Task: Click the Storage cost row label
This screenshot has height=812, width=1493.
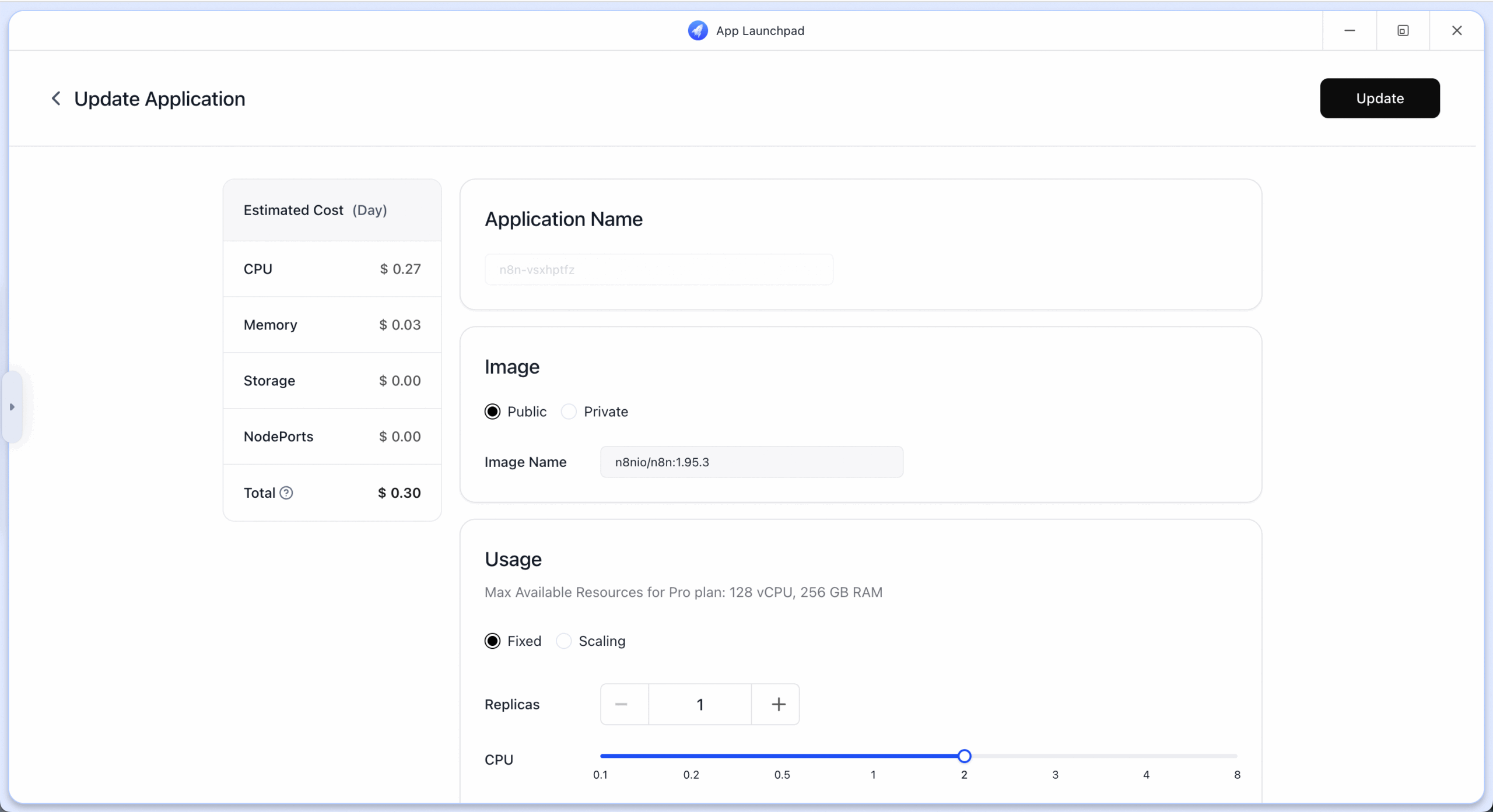Action: tap(269, 381)
